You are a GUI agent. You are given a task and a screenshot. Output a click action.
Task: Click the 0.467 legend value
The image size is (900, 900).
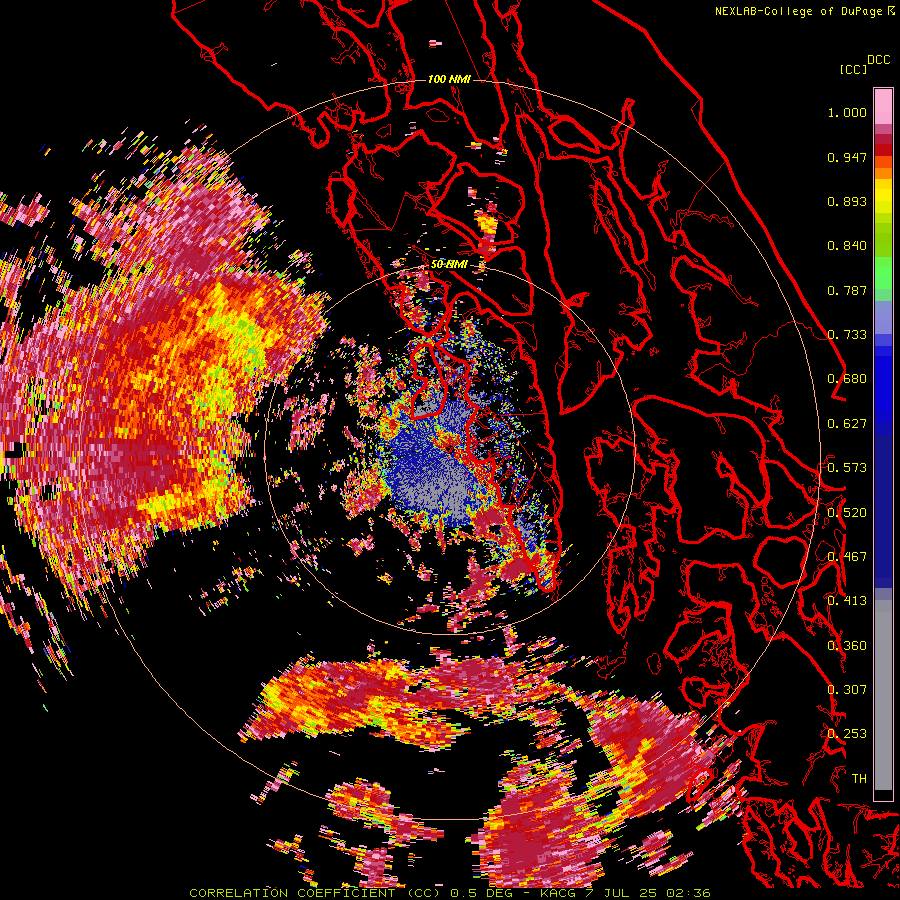(x=847, y=557)
